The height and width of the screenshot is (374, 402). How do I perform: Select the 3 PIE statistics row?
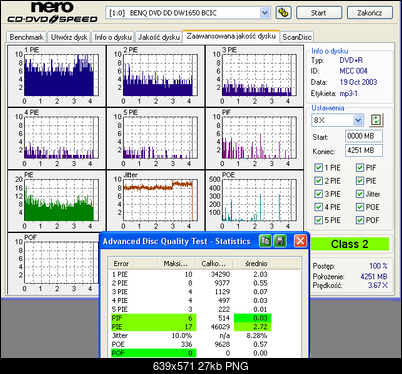point(192,292)
